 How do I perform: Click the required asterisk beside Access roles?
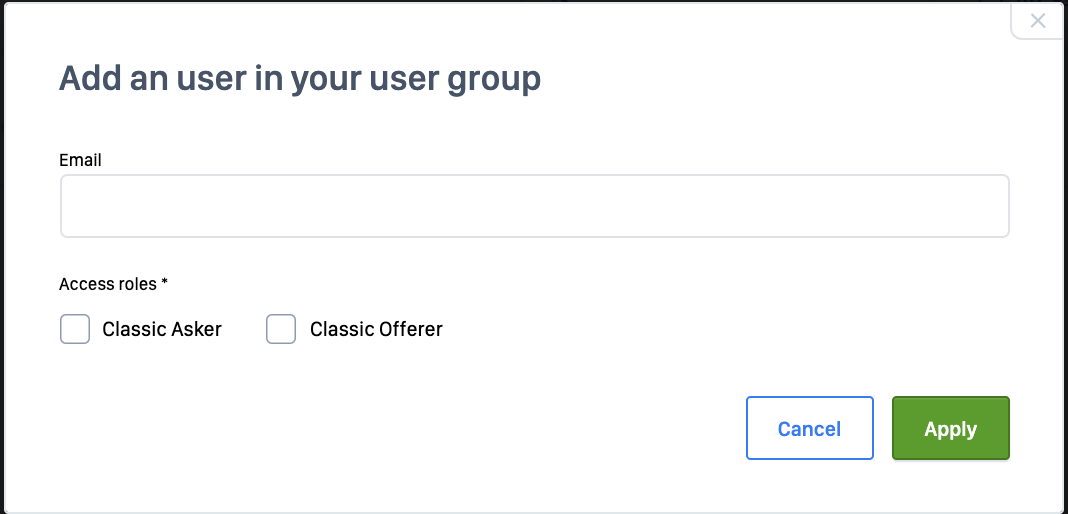click(165, 283)
